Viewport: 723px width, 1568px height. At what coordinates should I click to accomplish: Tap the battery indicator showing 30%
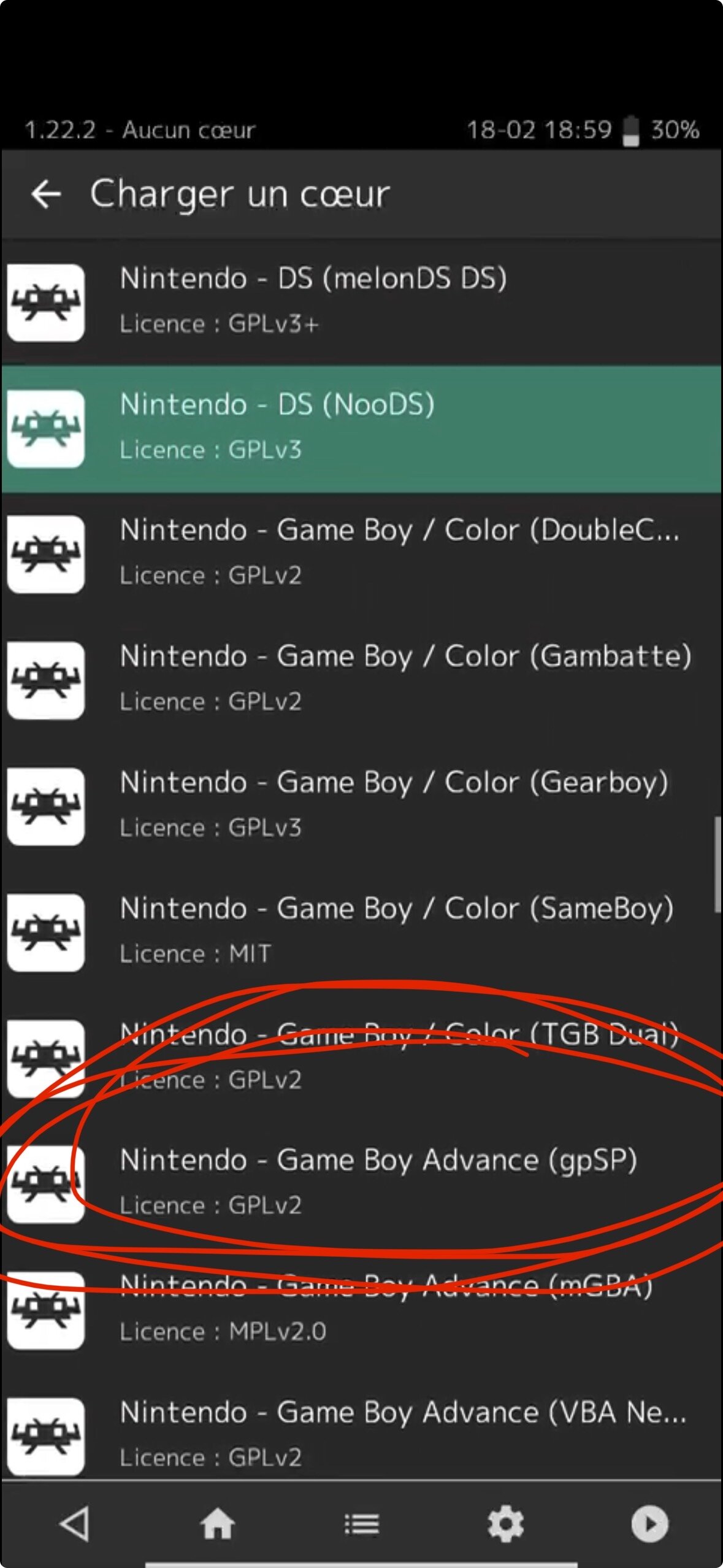click(661, 130)
